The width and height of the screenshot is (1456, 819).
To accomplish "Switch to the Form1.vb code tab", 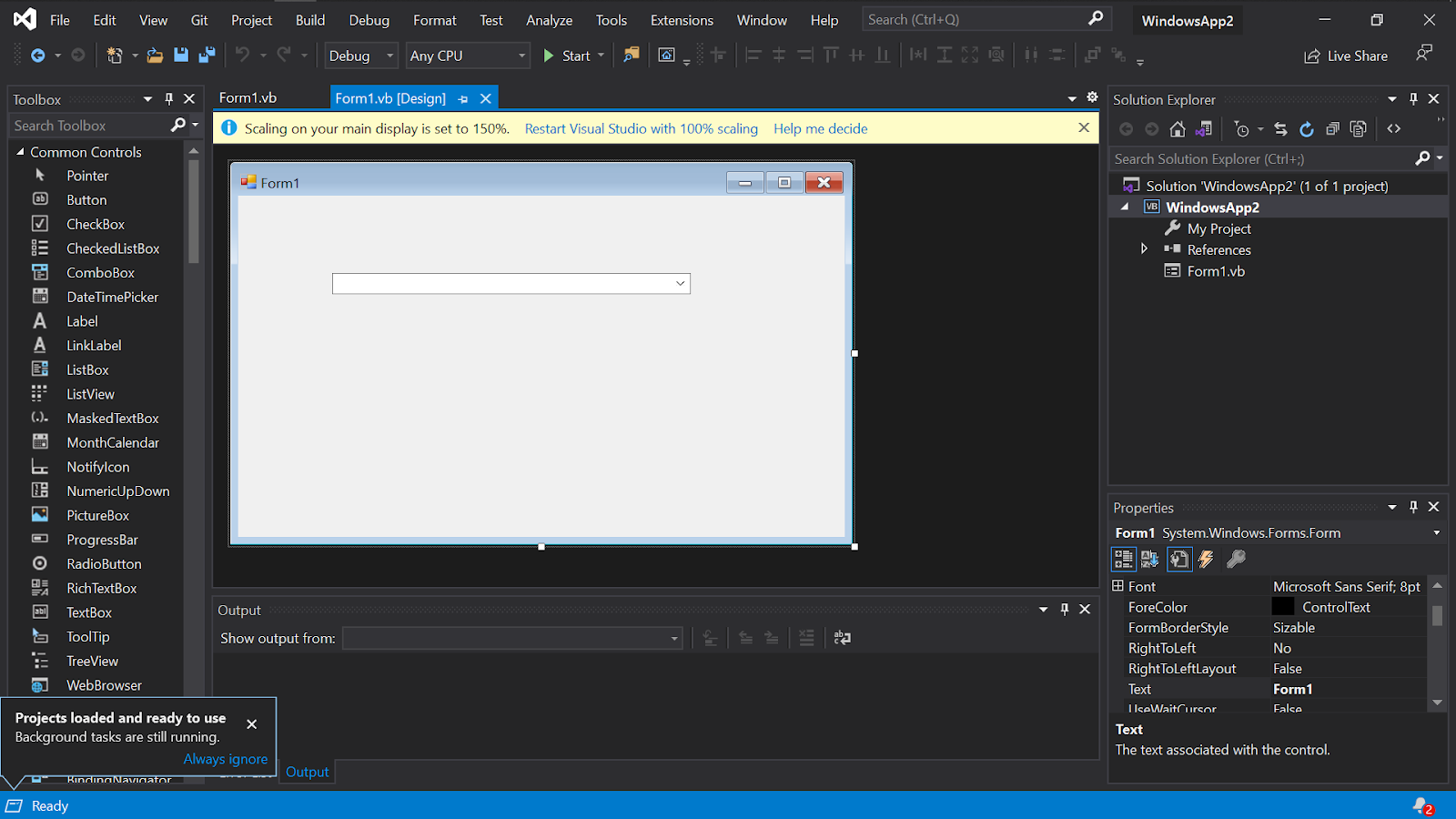I will point(248,97).
